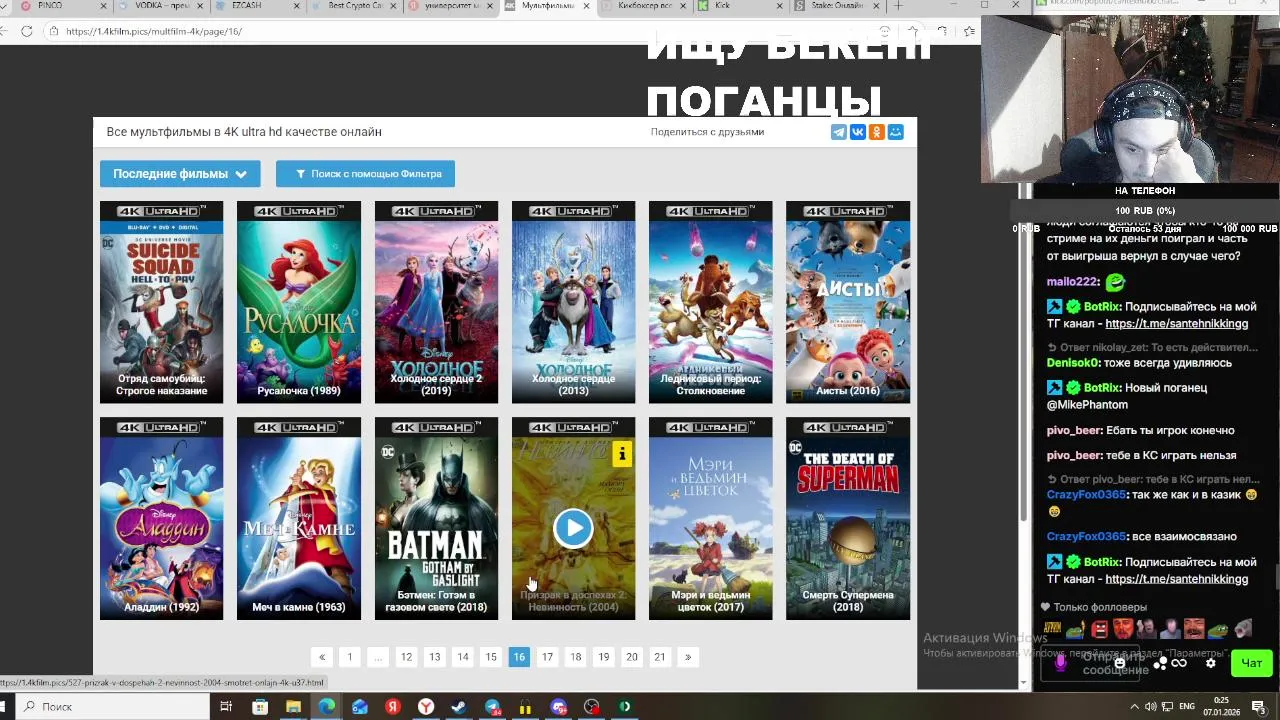Open Microsoft Edge from taskbar
This screenshot has height=720, width=1280.
coord(326,707)
